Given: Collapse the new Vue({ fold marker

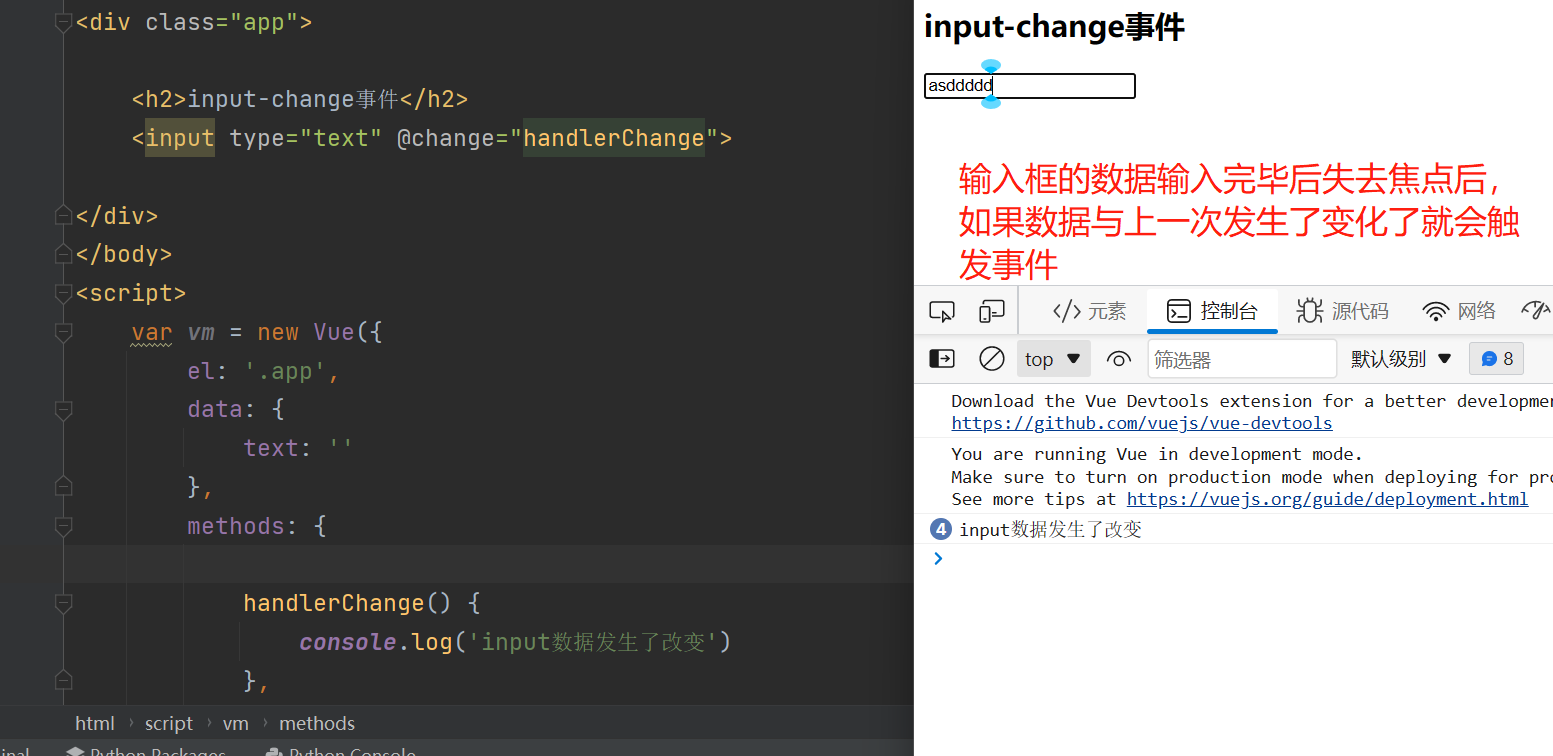Looking at the screenshot, I should click(x=64, y=332).
